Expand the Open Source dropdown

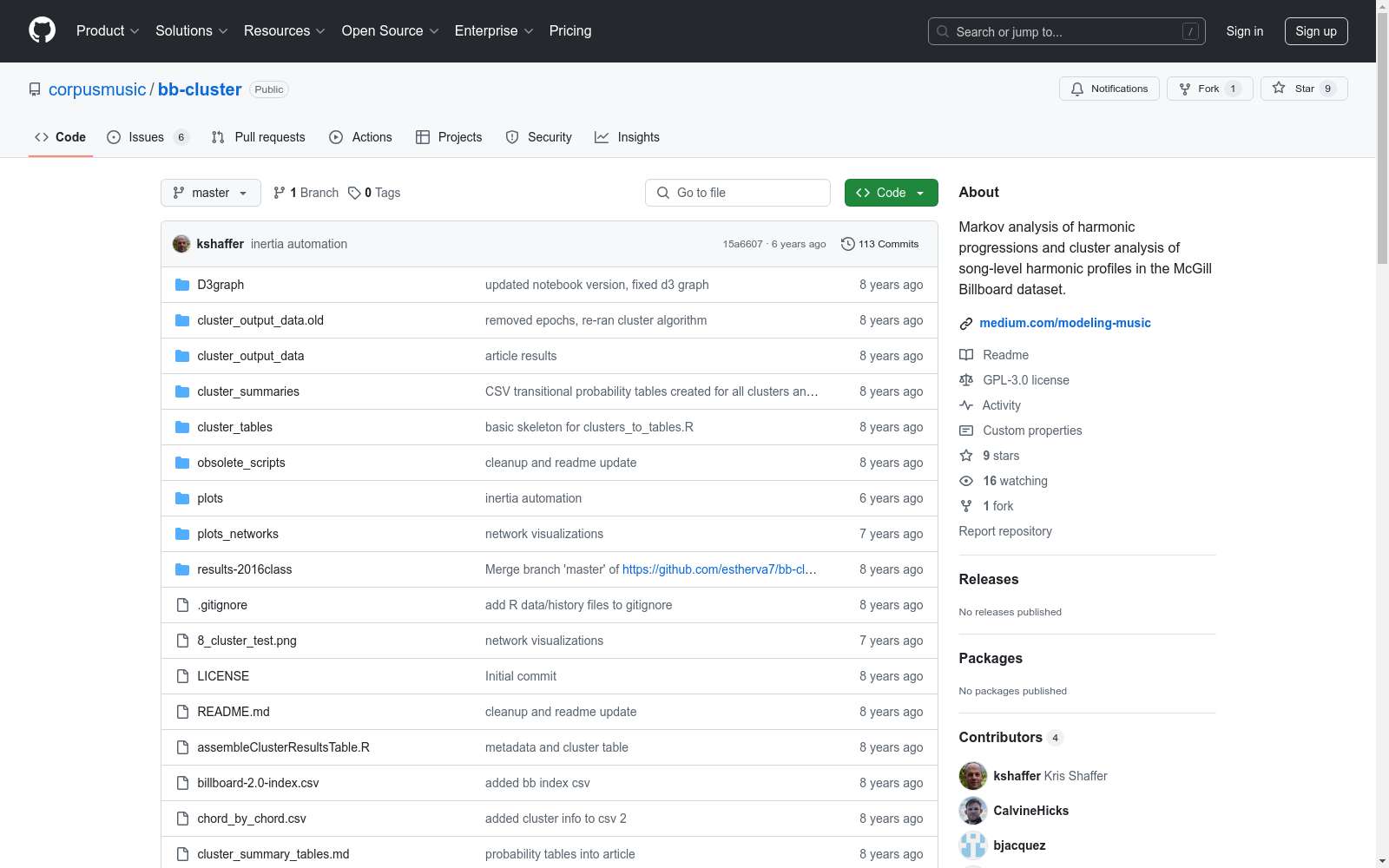click(391, 30)
